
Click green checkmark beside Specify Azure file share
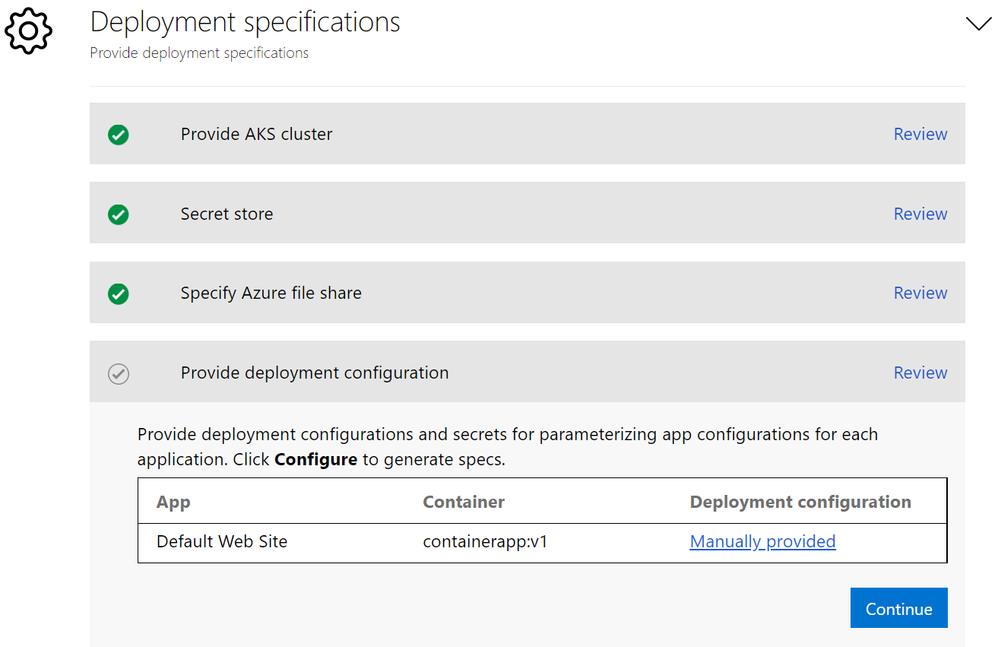point(118,294)
